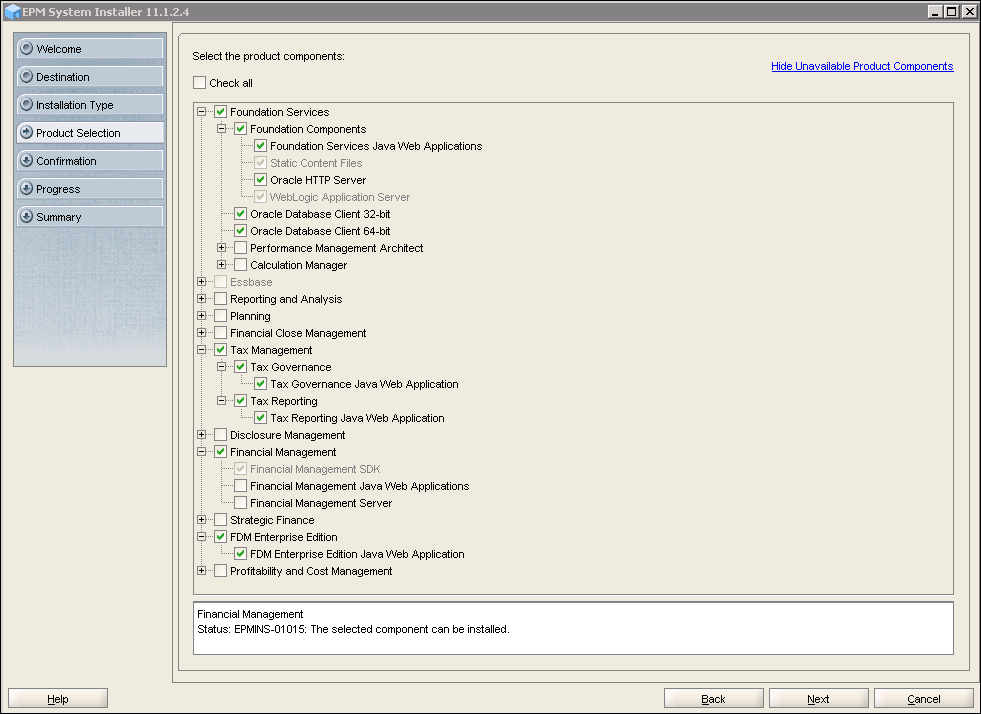981x714 pixels.
Task: Expand the Planning tree node
Action: (201, 315)
